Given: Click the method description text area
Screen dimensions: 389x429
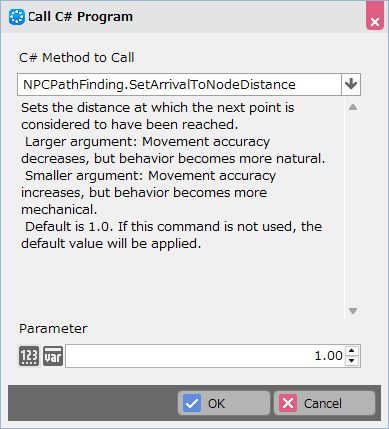Looking at the screenshot, I should point(181,208).
